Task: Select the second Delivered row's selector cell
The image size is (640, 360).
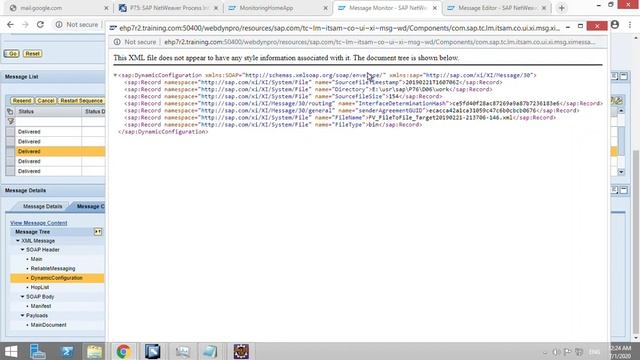Action: [10, 142]
